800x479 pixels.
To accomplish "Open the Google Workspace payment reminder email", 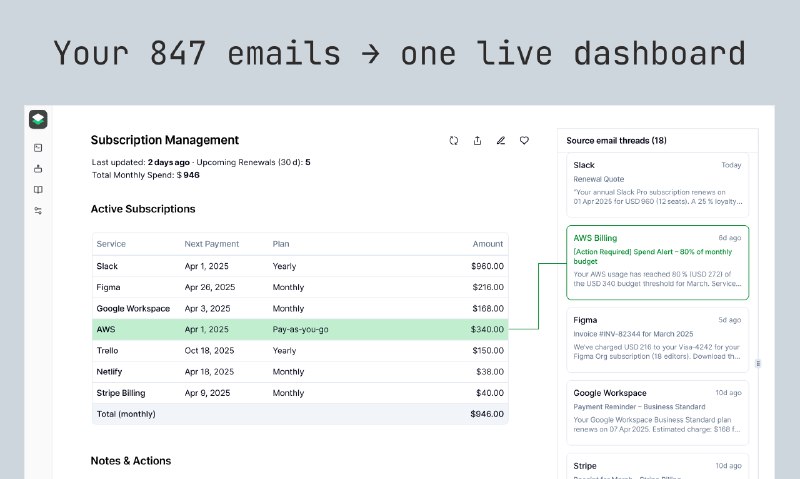I will tap(657, 413).
